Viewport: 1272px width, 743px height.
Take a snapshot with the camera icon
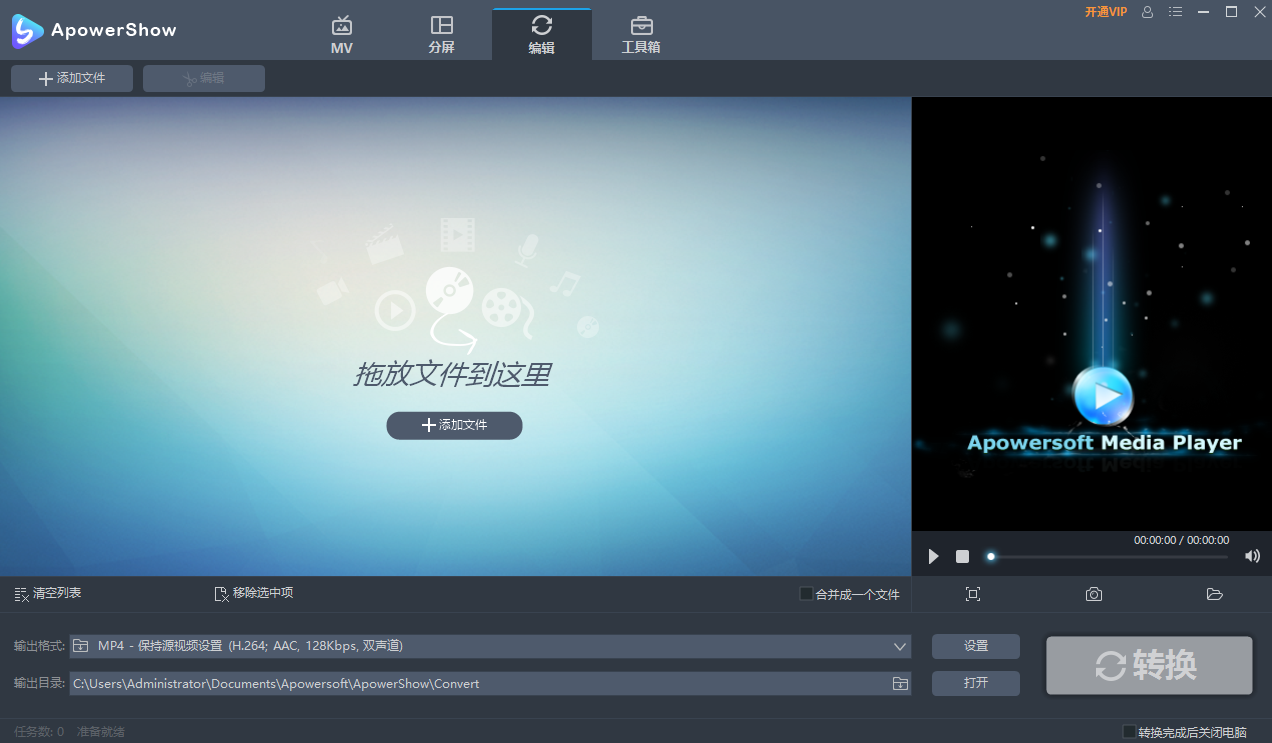tap(1093, 593)
